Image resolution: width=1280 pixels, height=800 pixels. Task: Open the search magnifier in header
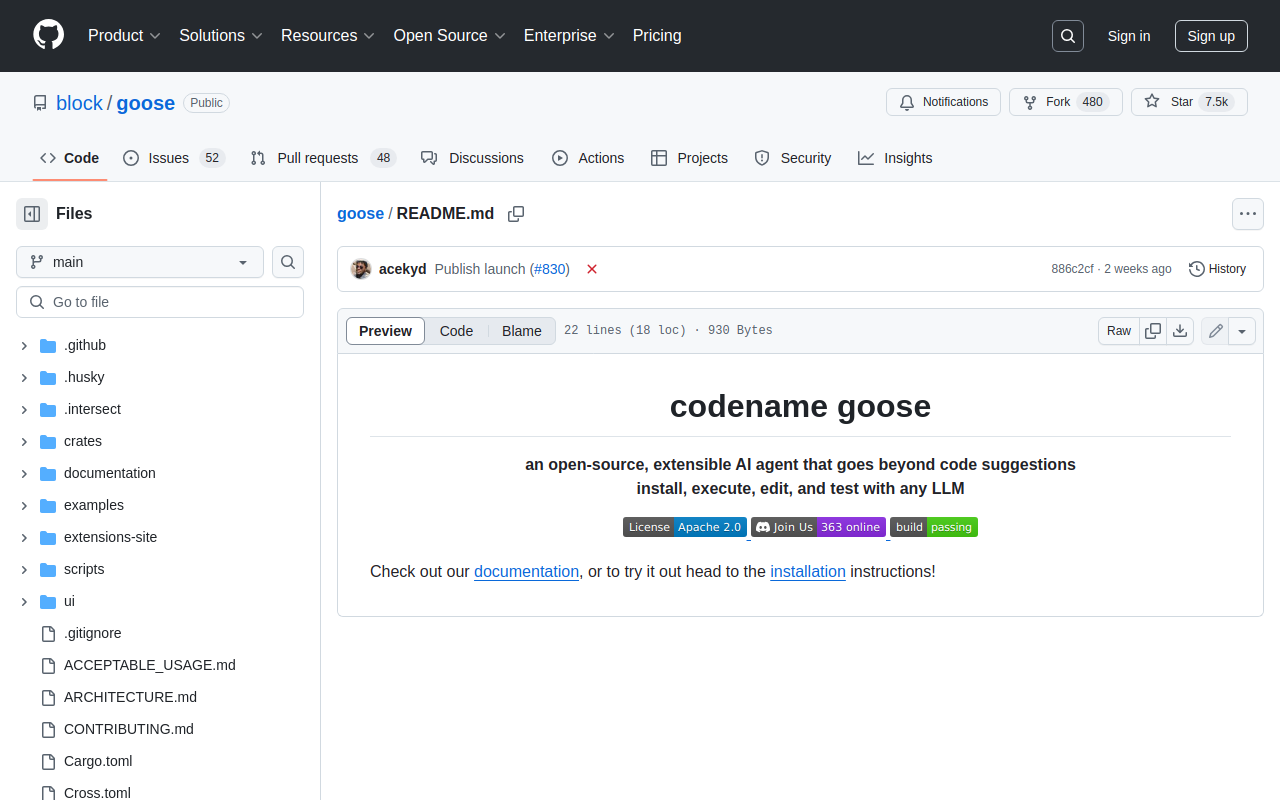[1068, 36]
